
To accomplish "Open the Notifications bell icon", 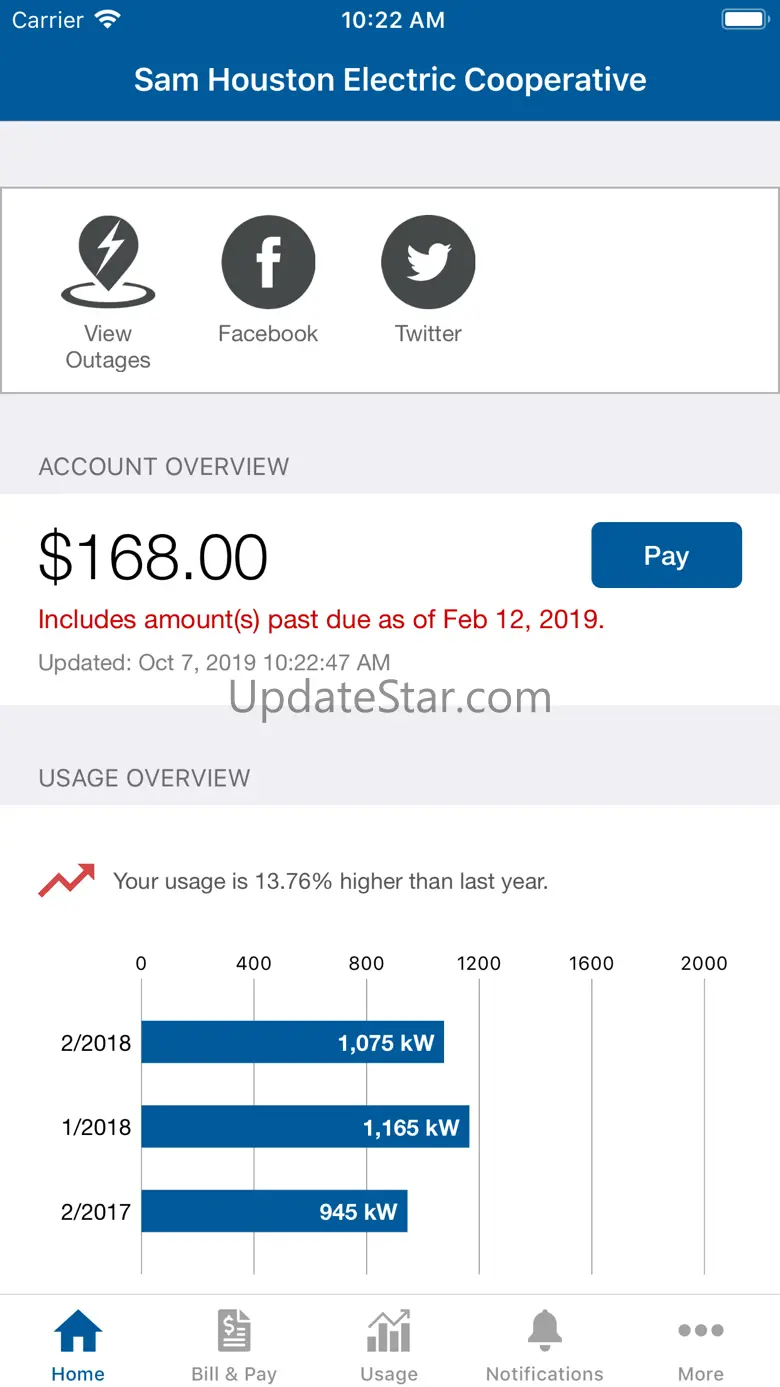I will pos(545,1331).
